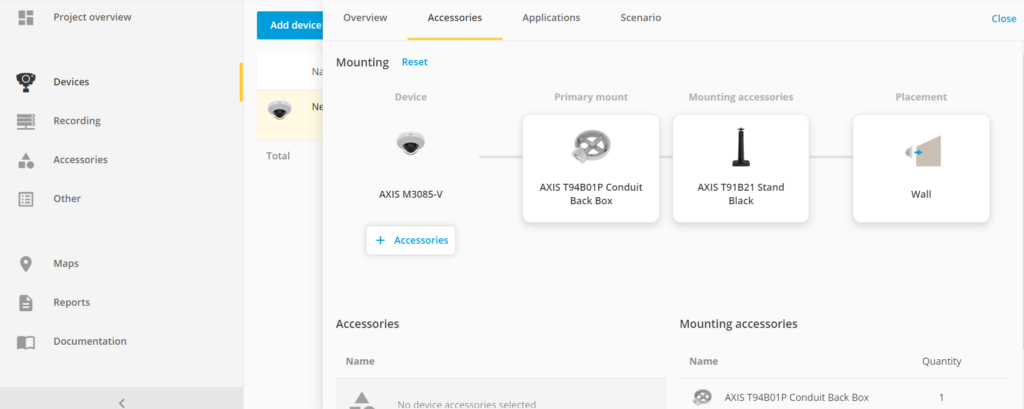Click the No device accessories selected message
Viewport: 1024px width, 409px height.
coord(467,404)
